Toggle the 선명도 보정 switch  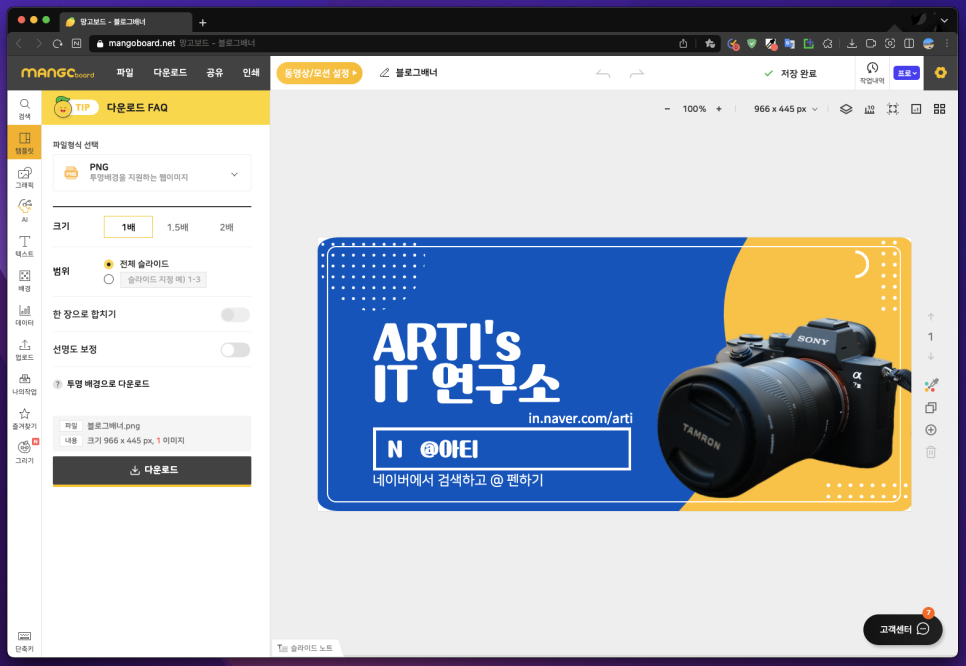(235, 350)
